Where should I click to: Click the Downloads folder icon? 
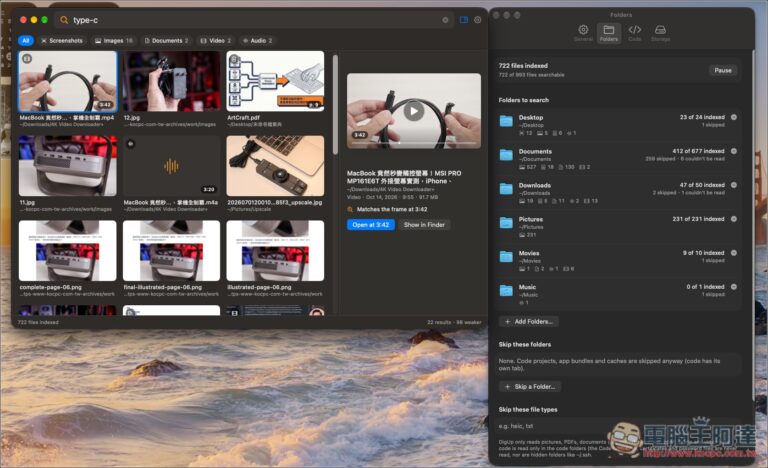tap(506, 189)
